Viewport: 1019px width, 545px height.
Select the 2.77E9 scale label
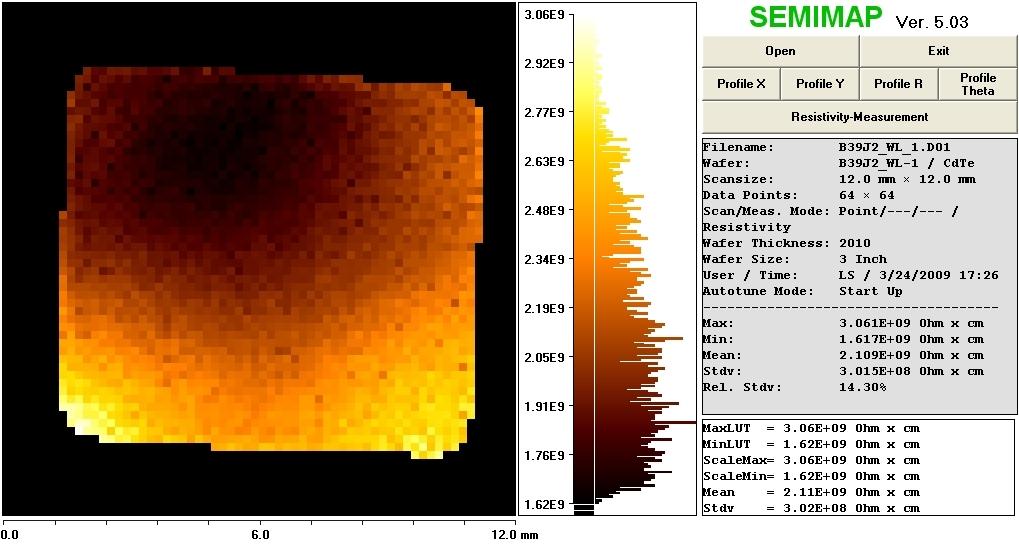click(543, 112)
